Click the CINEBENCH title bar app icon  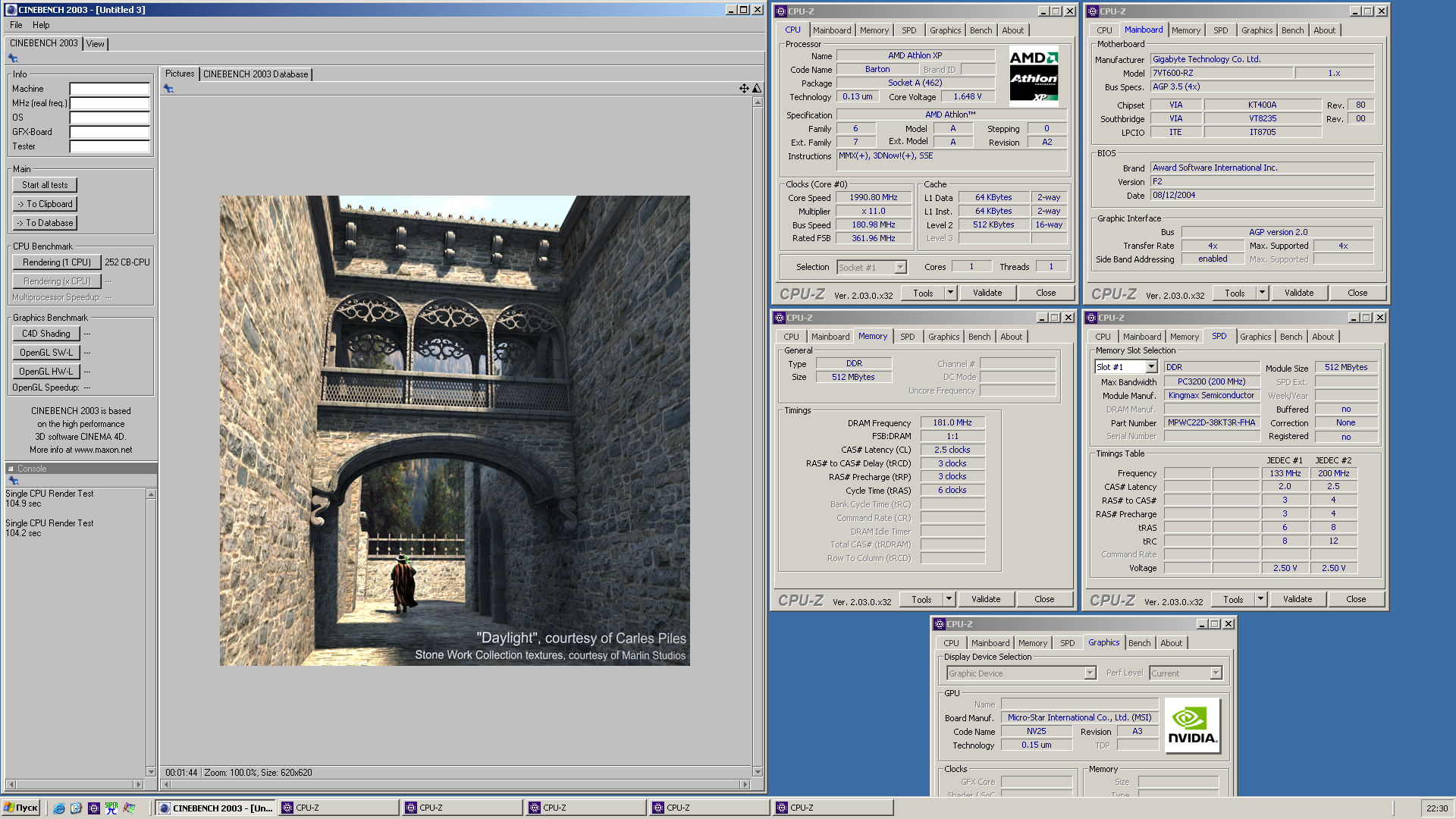11,10
